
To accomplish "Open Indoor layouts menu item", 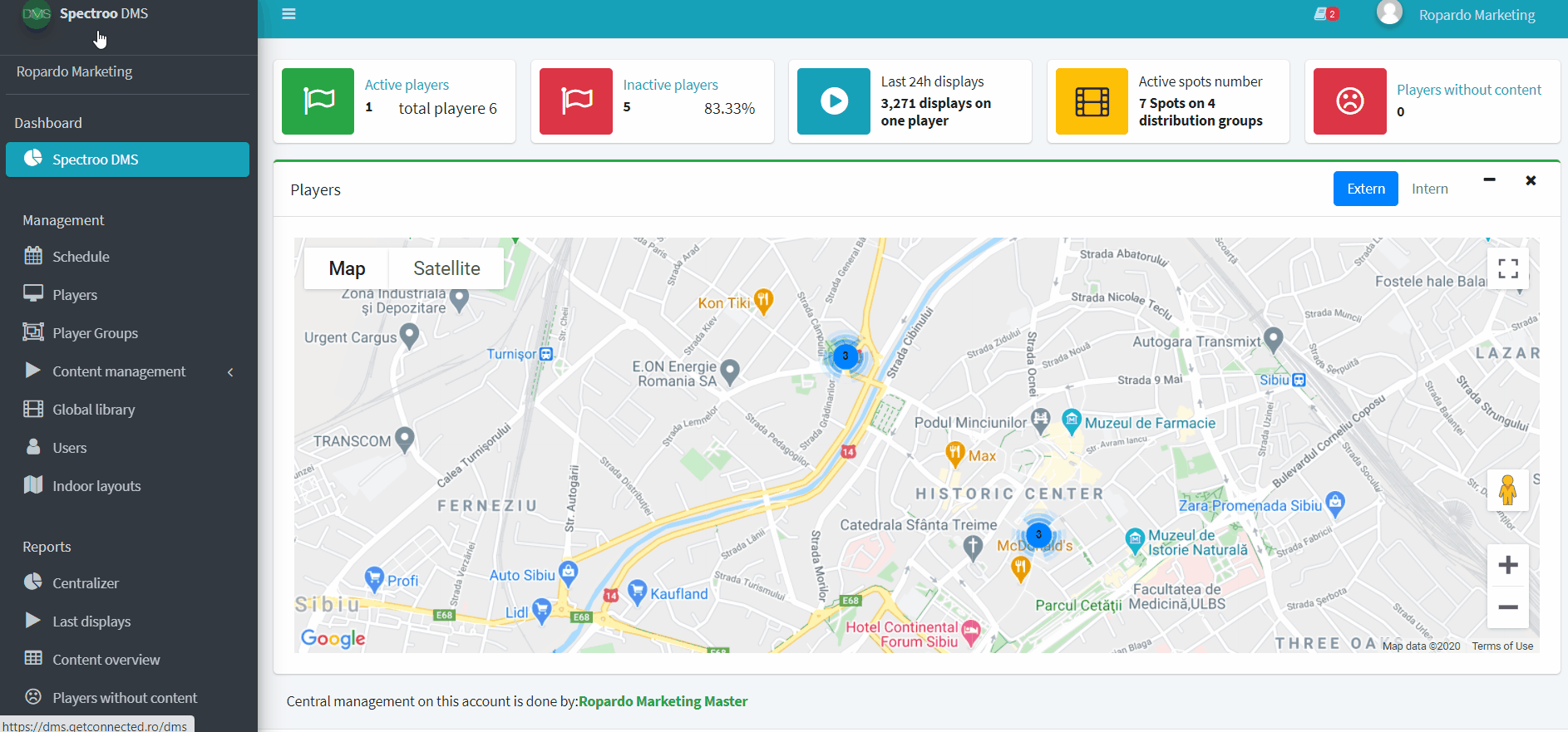I will click(x=129, y=486).
